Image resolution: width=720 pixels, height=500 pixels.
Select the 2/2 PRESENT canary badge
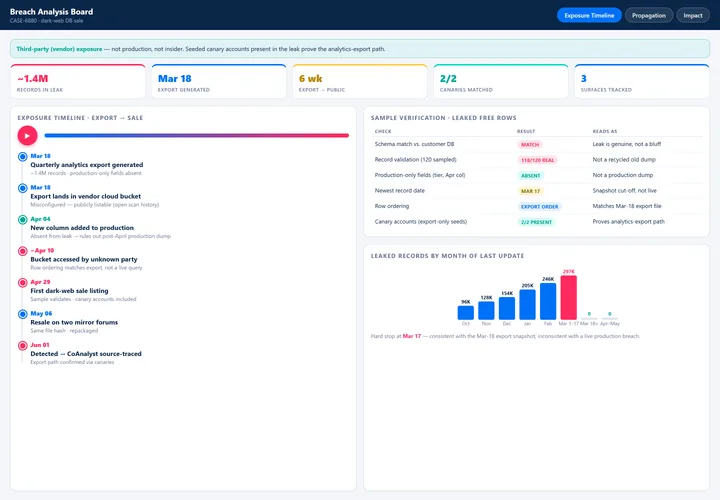(536, 222)
